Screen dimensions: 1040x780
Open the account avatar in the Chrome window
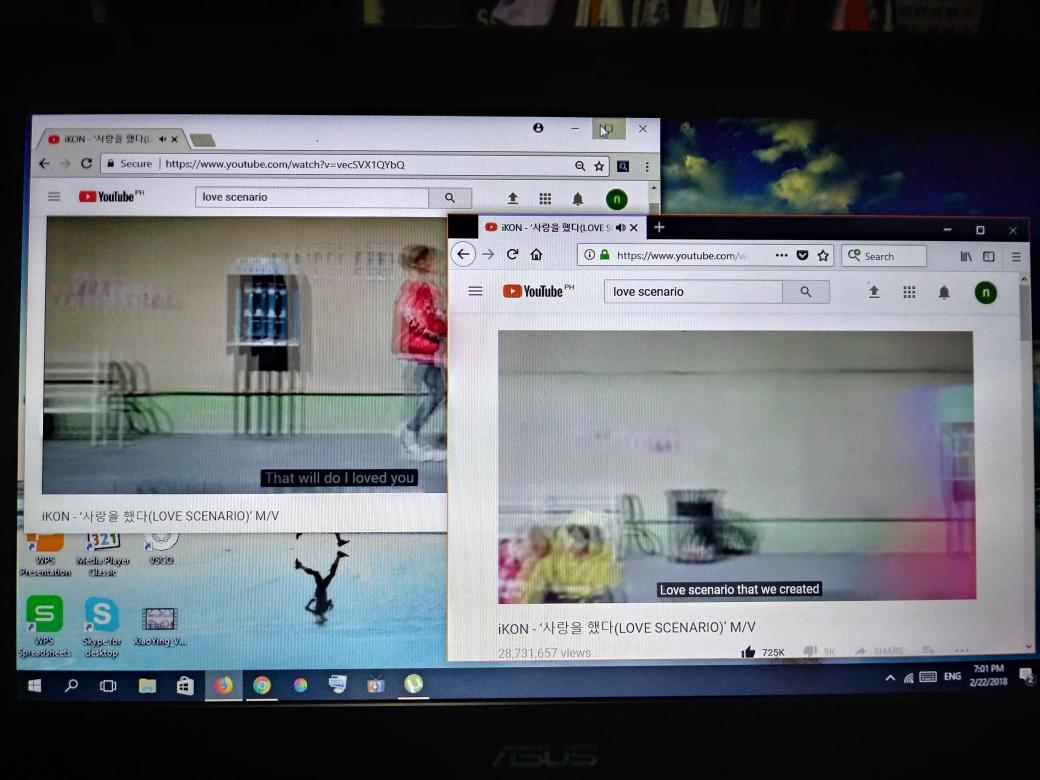pyautogui.click(x=616, y=199)
